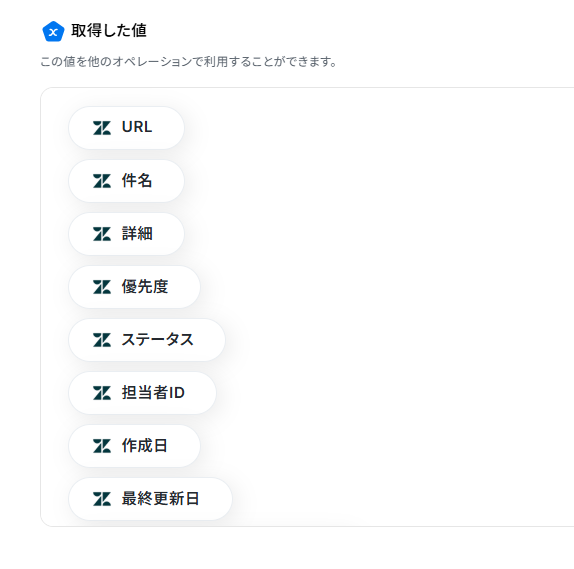Select the URL value chip
This screenshot has height=569, width=574.
126,128
